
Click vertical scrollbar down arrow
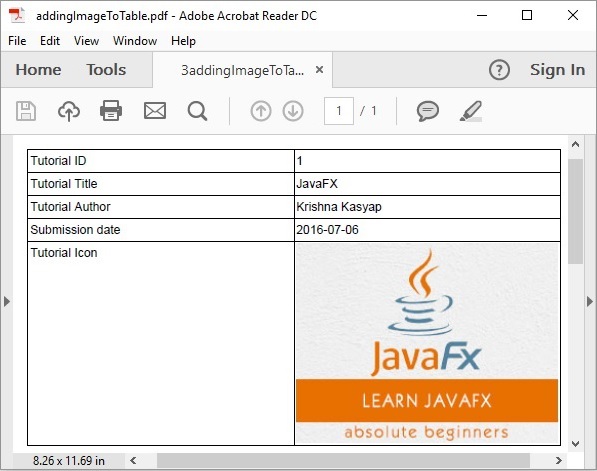tap(576, 444)
